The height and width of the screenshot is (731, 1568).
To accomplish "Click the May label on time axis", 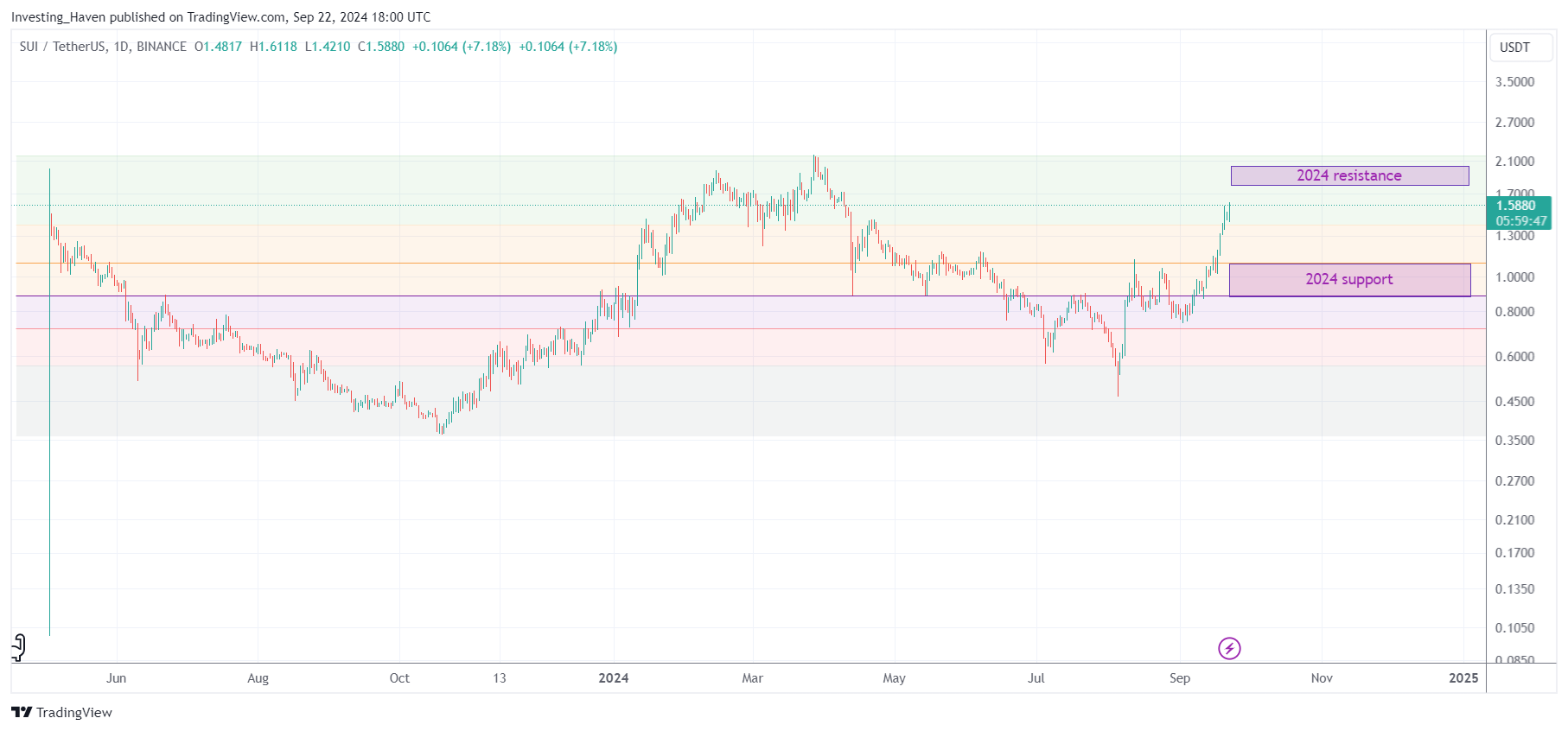I will pos(894,678).
